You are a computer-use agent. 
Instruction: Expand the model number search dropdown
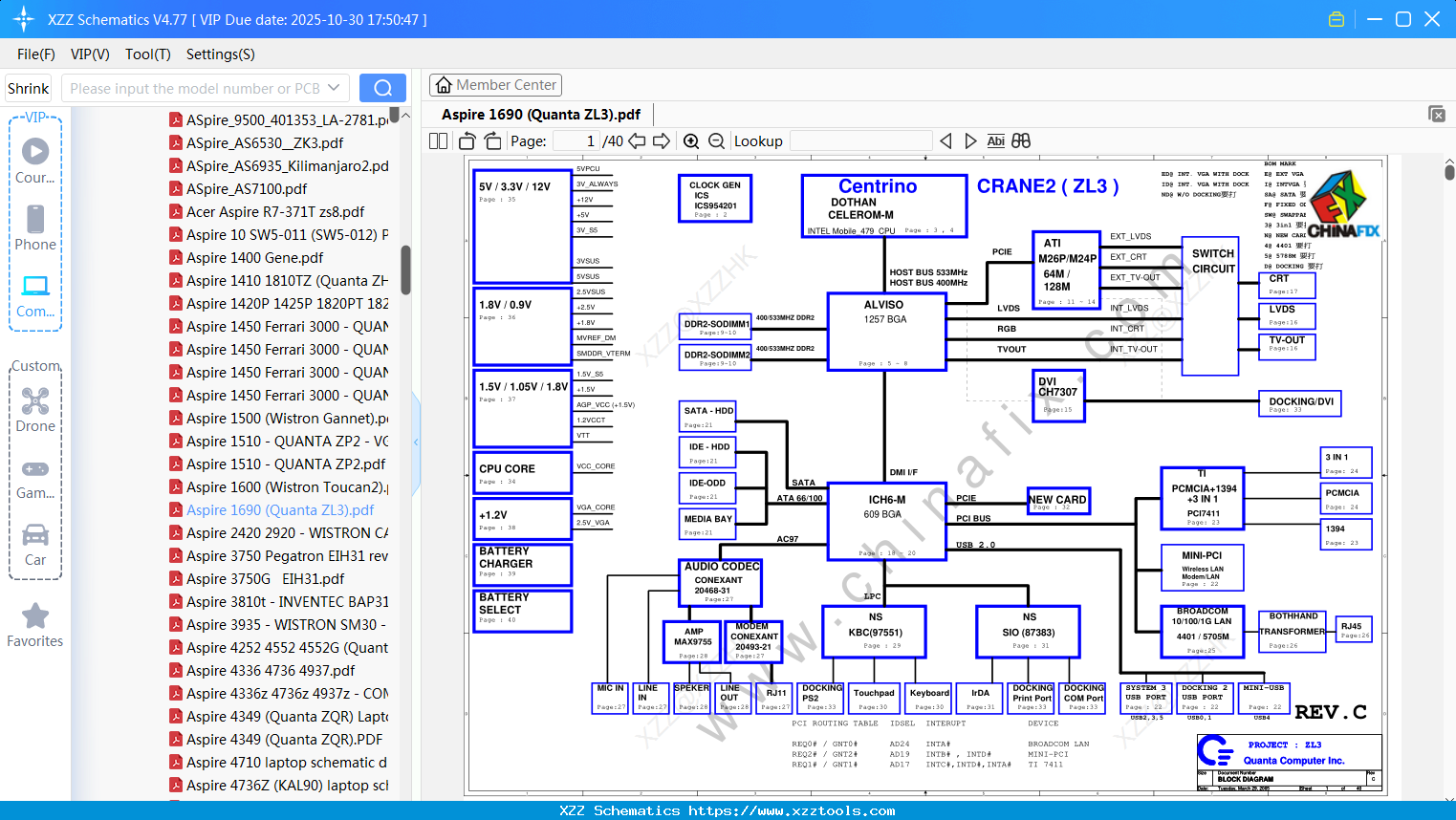[x=334, y=88]
